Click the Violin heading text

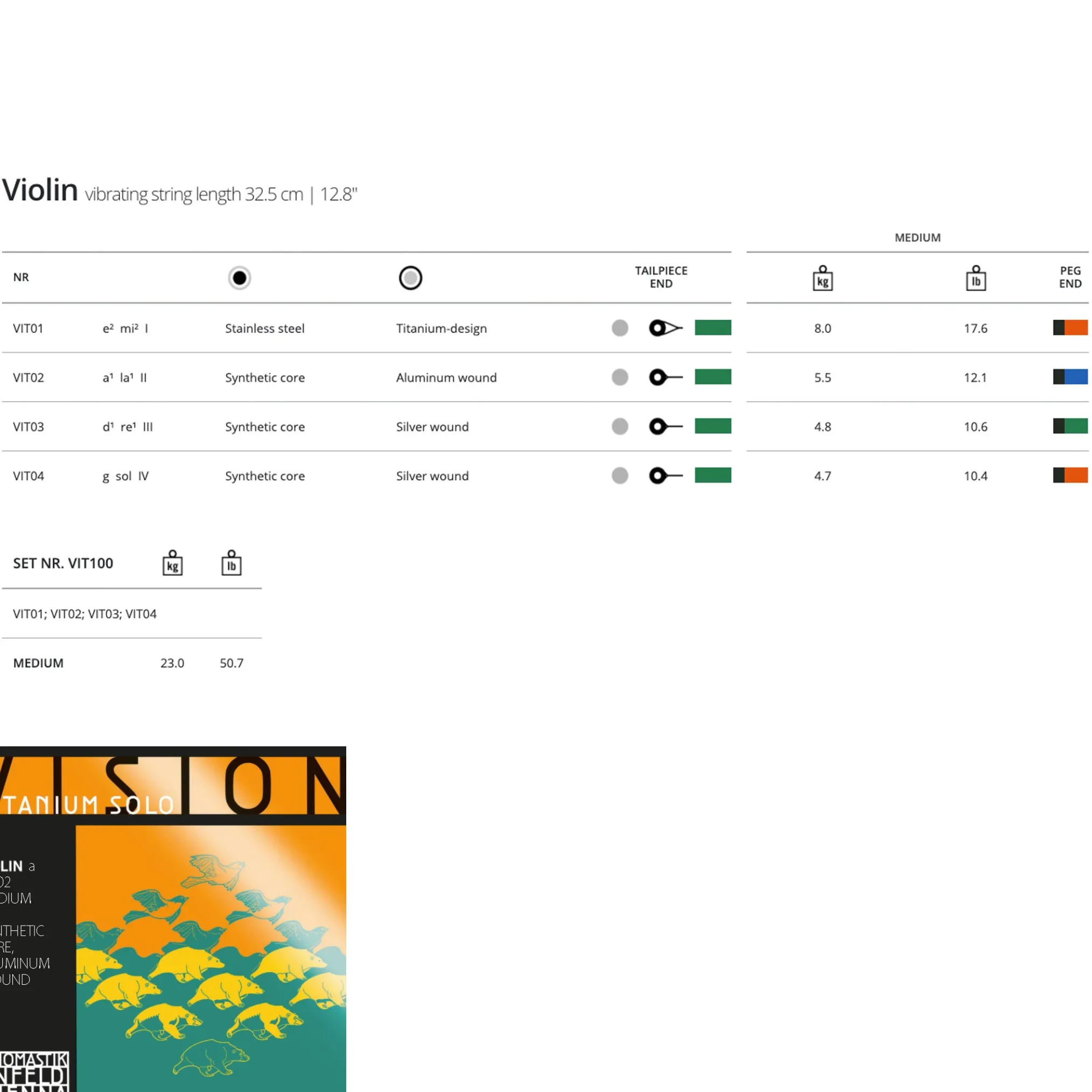pos(39,191)
